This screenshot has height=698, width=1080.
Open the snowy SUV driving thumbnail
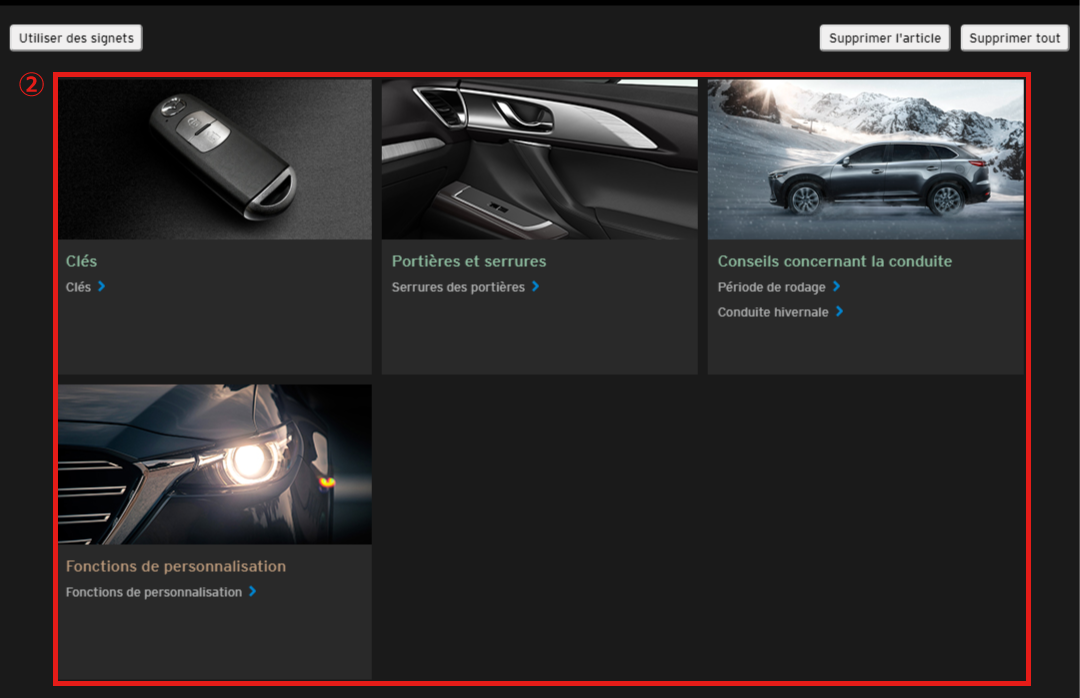865,159
